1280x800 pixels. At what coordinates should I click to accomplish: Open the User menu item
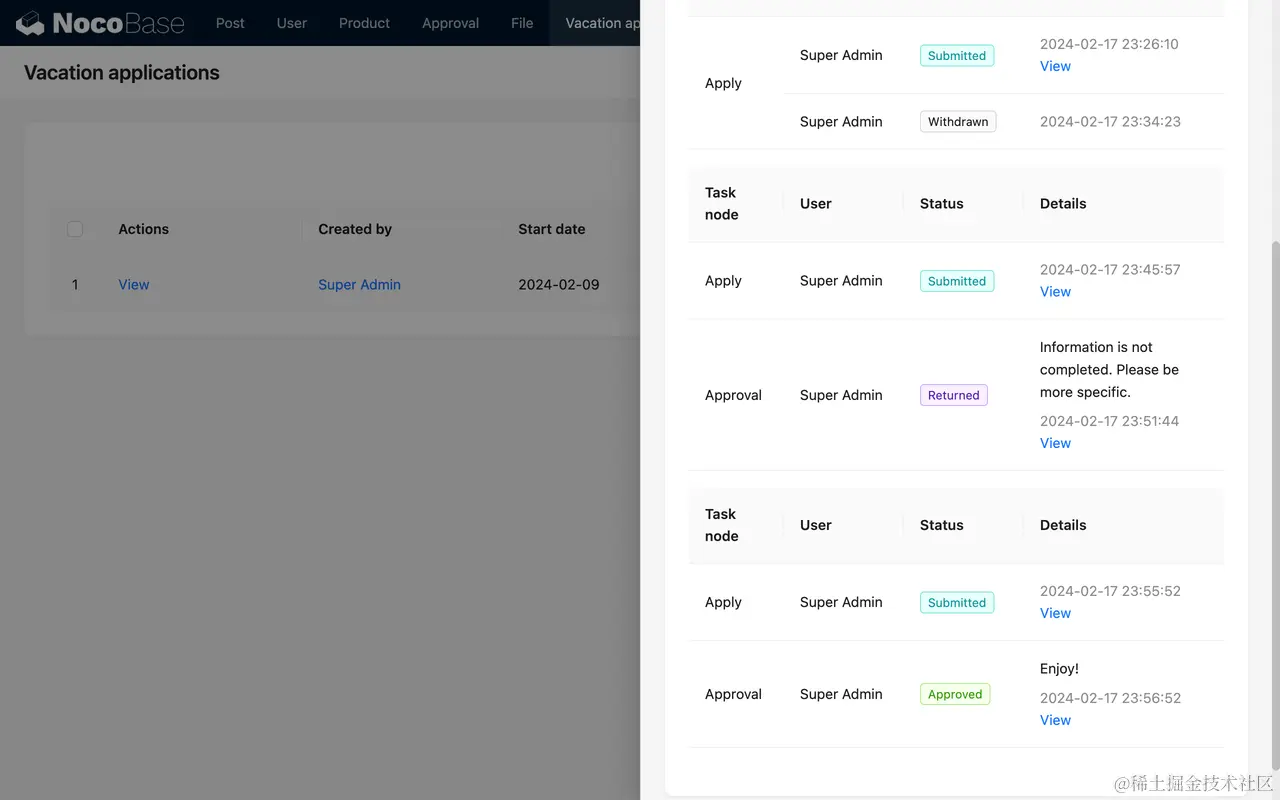pos(292,23)
